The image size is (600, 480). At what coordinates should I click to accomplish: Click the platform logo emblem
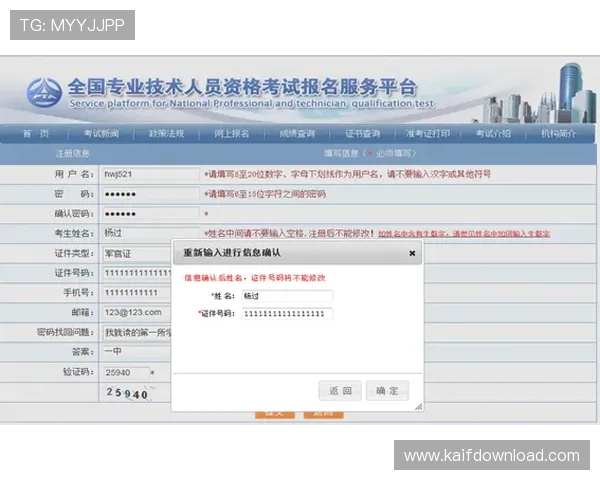tap(44, 93)
